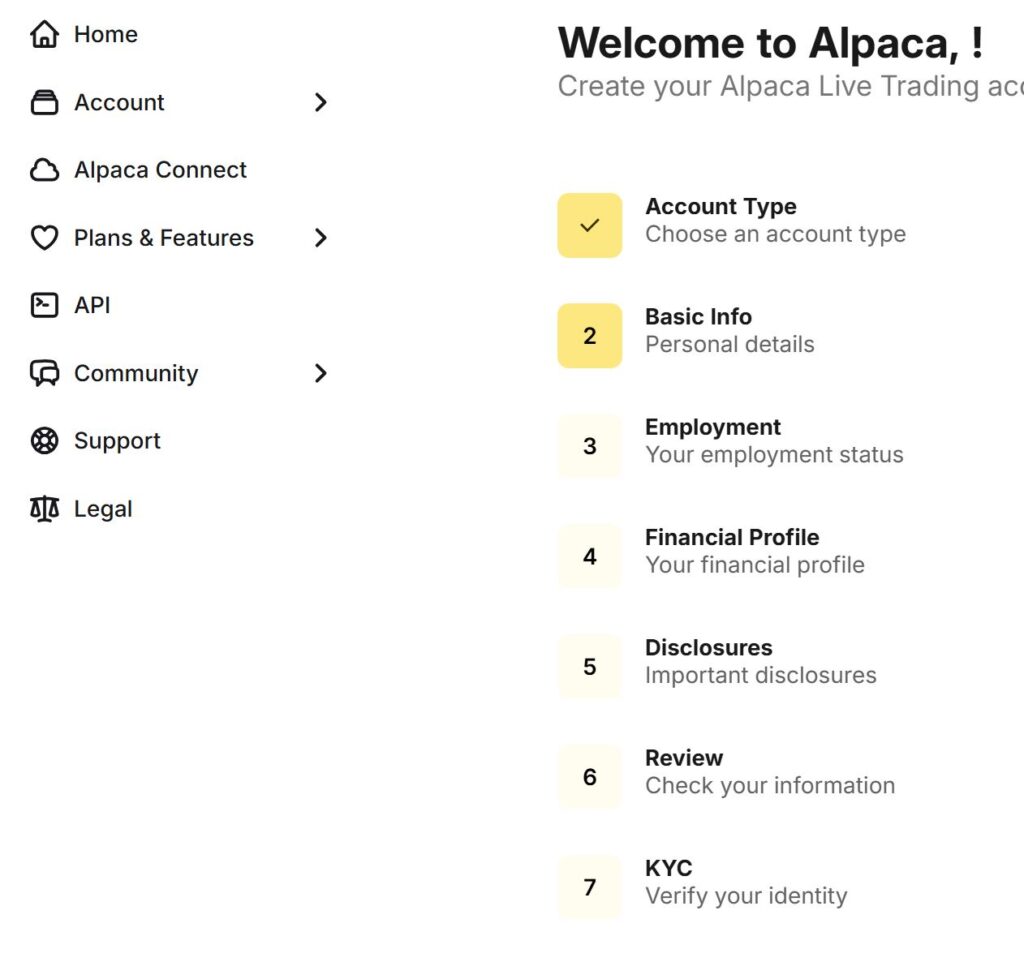Click the Legal scales icon
The width and height of the screenshot is (1024, 962).
pos(44,509)
